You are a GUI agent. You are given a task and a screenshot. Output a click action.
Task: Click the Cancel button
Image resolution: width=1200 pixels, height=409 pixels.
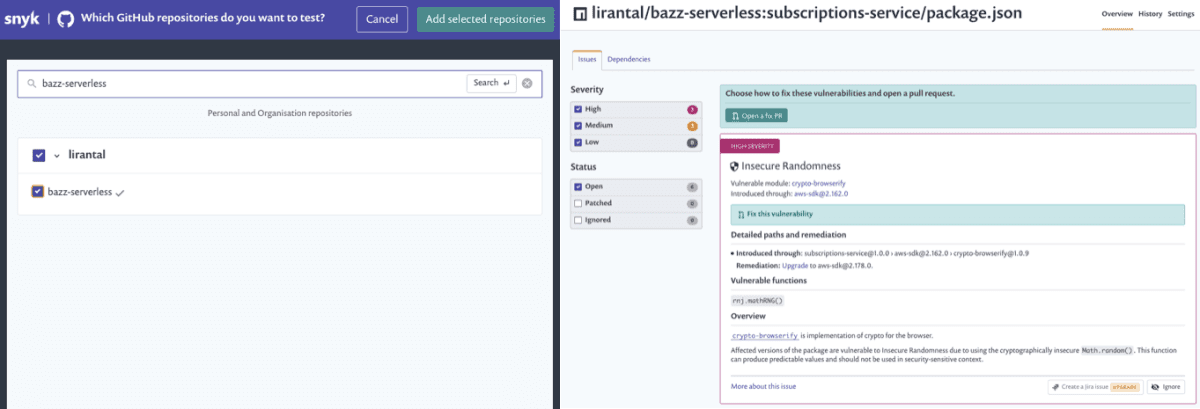tap(382, 19)
